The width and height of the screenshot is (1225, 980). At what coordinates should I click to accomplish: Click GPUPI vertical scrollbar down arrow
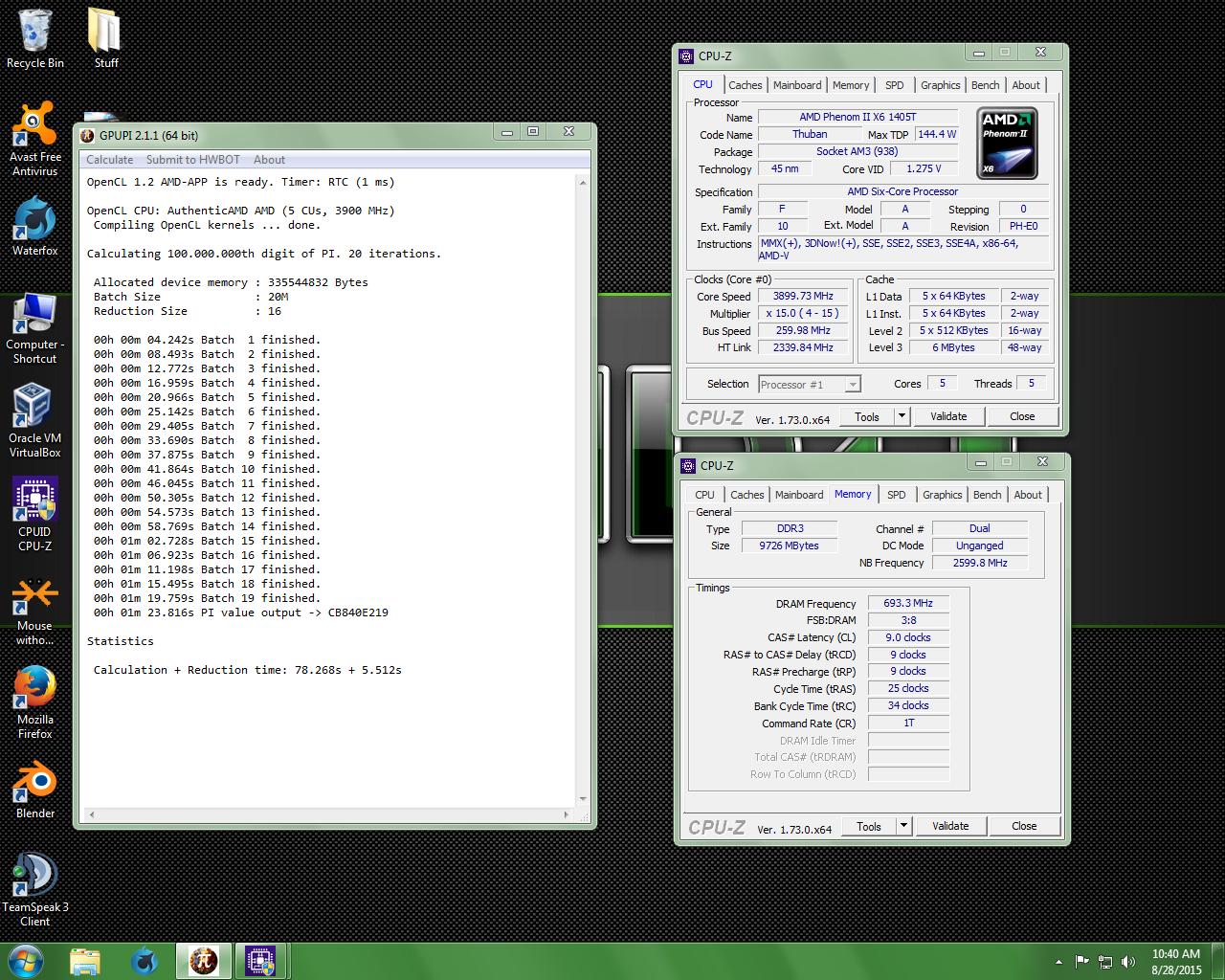(x=583, y=799)
